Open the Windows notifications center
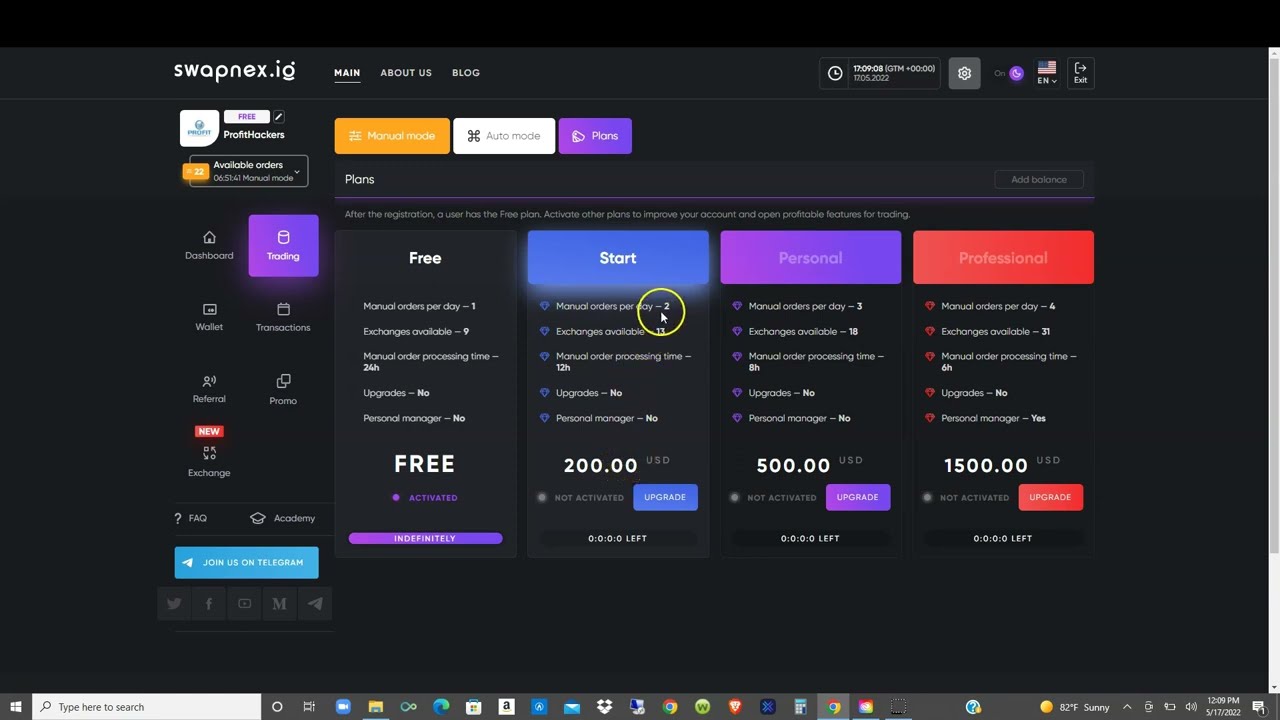 [x=1259, y=707]
